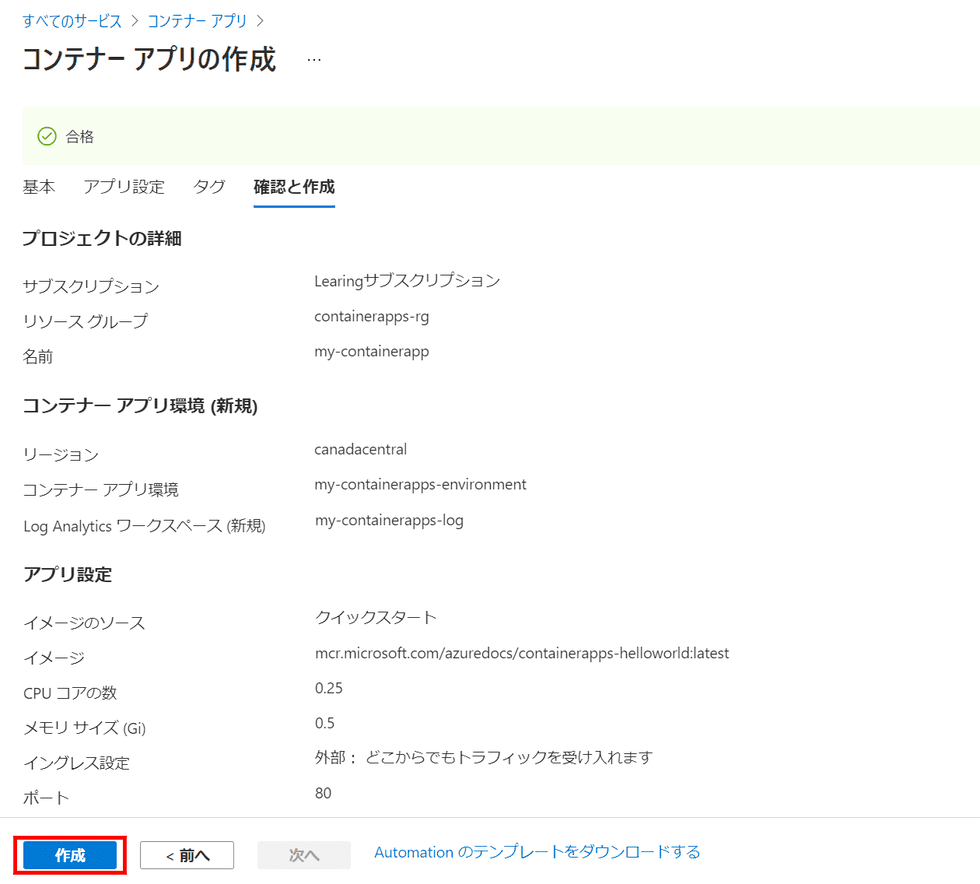Screen dimensions: 980x884
Task: Click the green 合格 checkmark icon
Action: click(47, 136)
